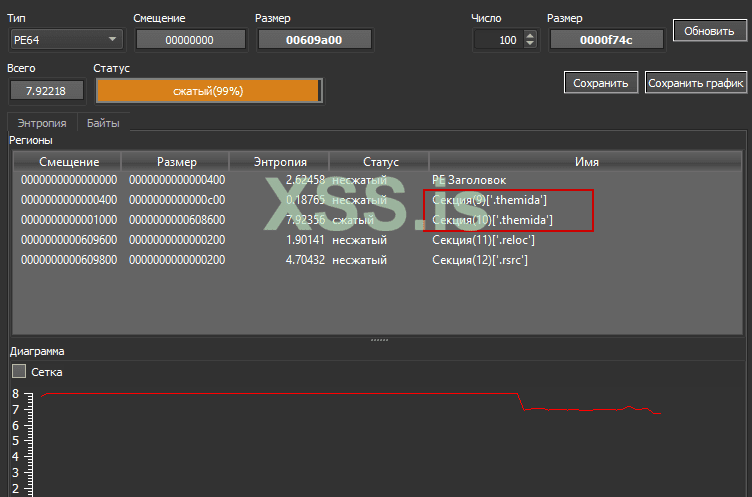Sort by the Энтропия column header

[x=279, y=161]
